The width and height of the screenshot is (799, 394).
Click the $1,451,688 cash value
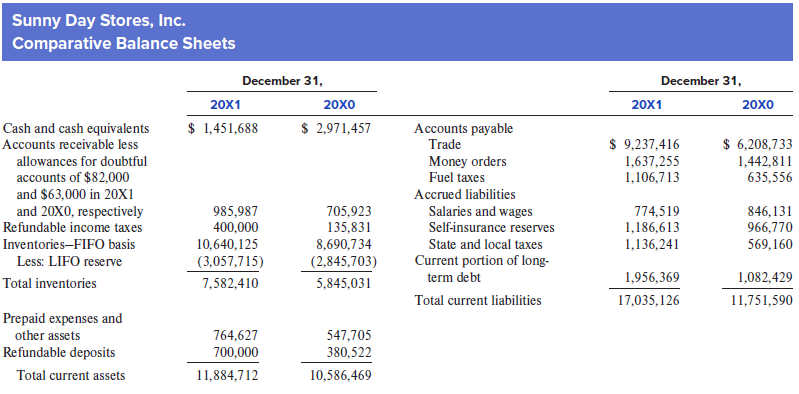pos(223,128)
